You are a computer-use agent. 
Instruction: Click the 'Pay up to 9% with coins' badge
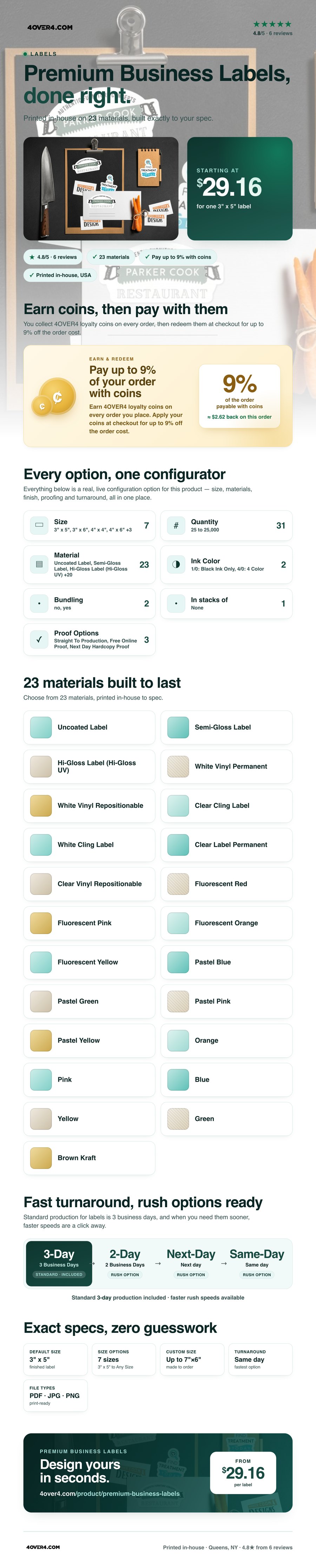coord(178,257)
